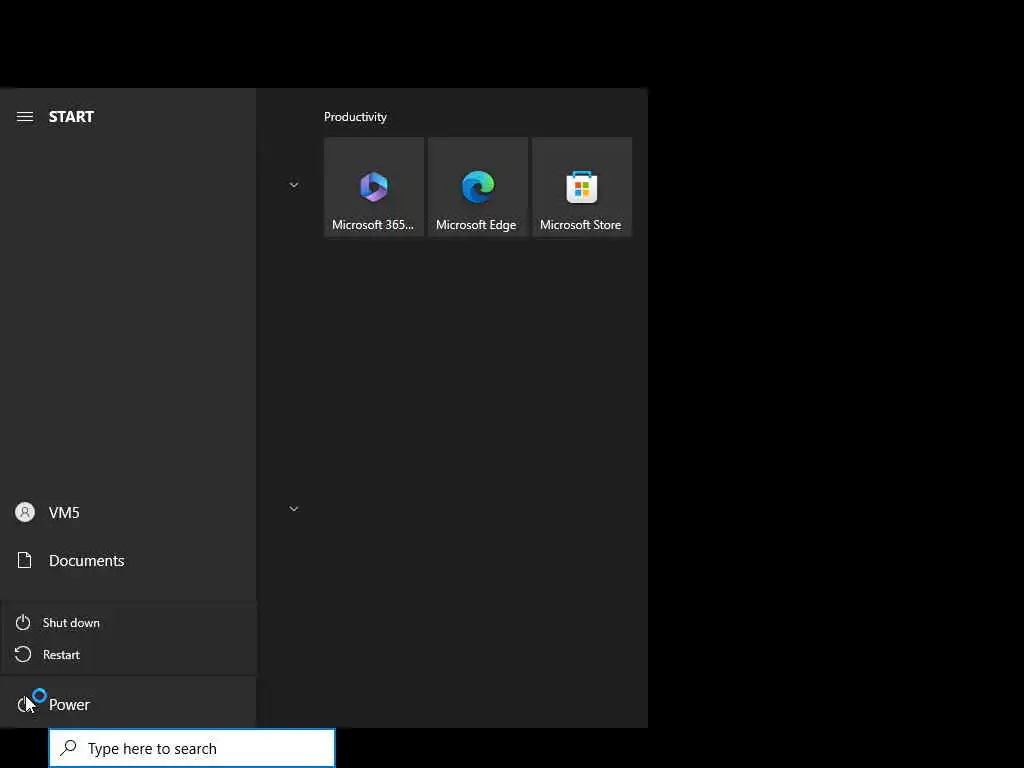Screen dimensions: 1024x768
Task: Choose Shut down from the power menu
Action: (129, 622)
